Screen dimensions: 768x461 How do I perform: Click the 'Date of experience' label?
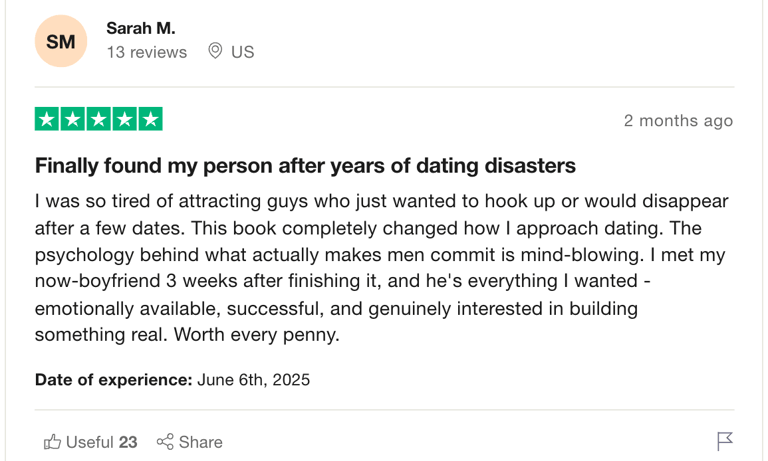(114, 380)
